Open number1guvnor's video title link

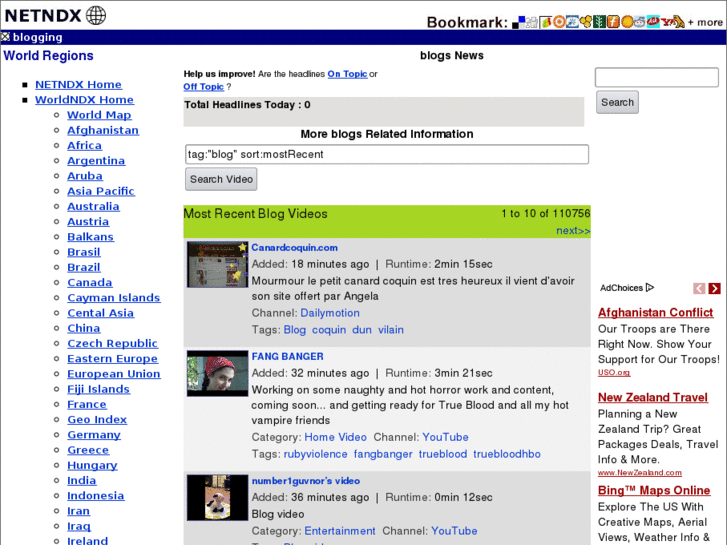(x=306, y=481)
